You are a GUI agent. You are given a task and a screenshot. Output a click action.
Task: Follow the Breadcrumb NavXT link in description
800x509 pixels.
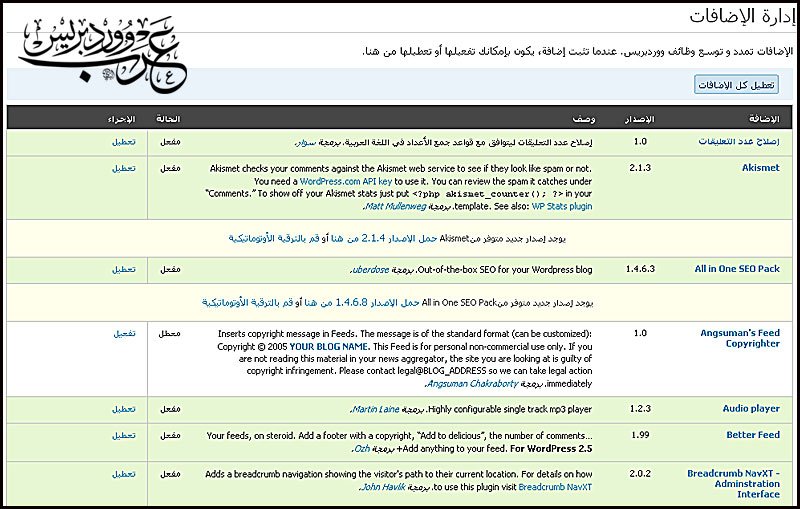point(555,487)
